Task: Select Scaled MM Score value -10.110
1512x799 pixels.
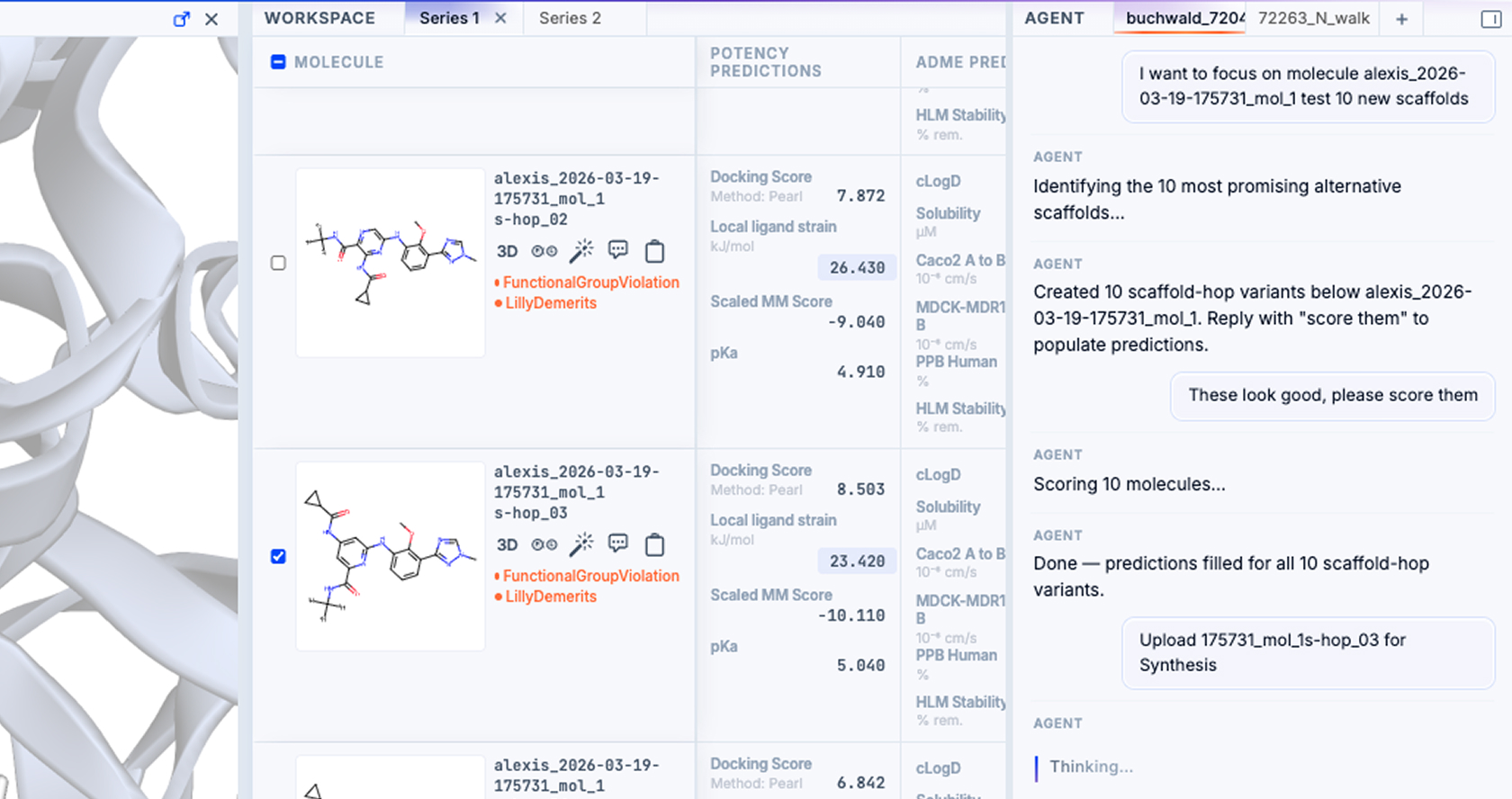Action: 851,615
